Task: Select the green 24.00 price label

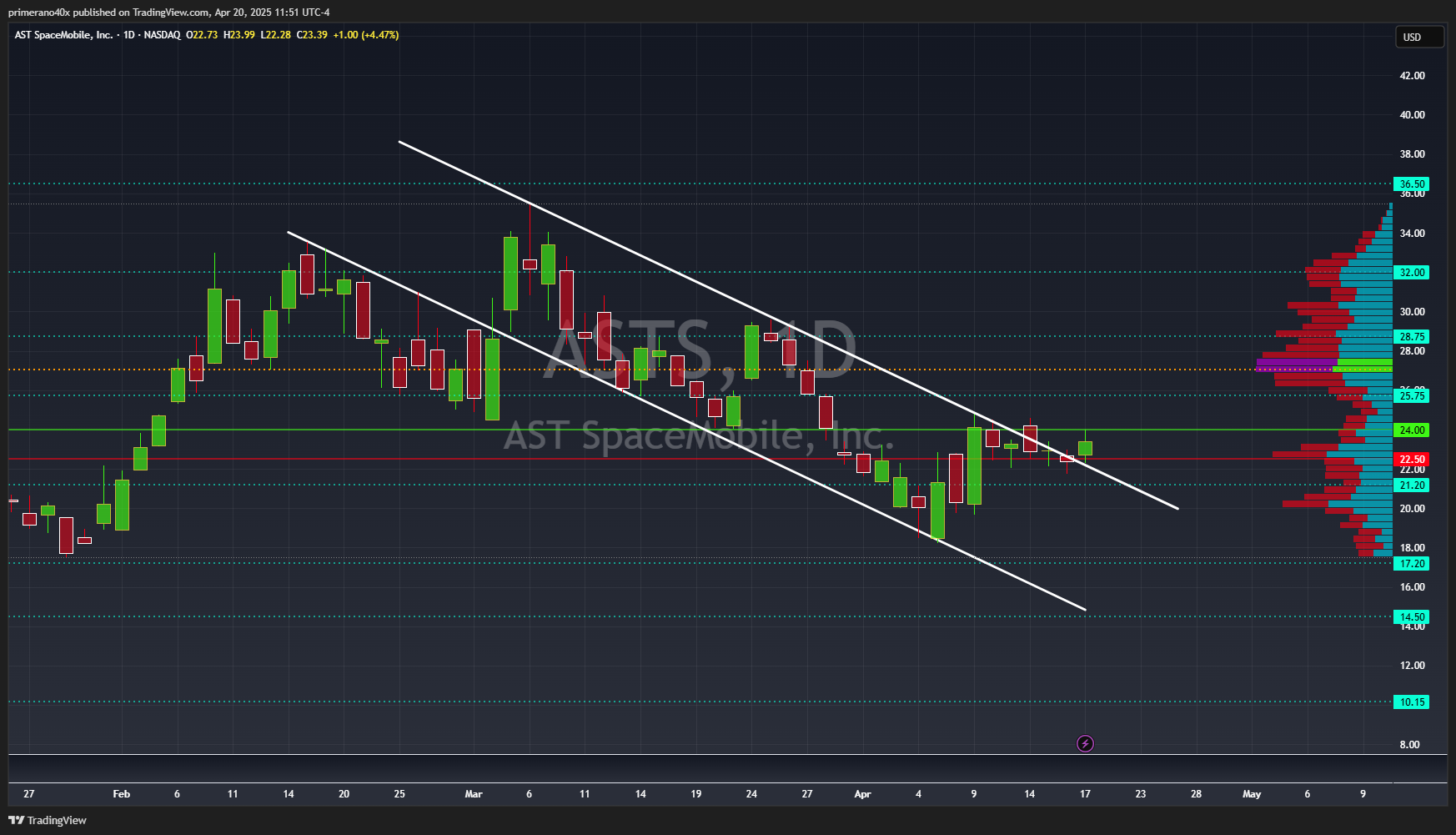Action: pyautogui.click(x=1412, y=430)
